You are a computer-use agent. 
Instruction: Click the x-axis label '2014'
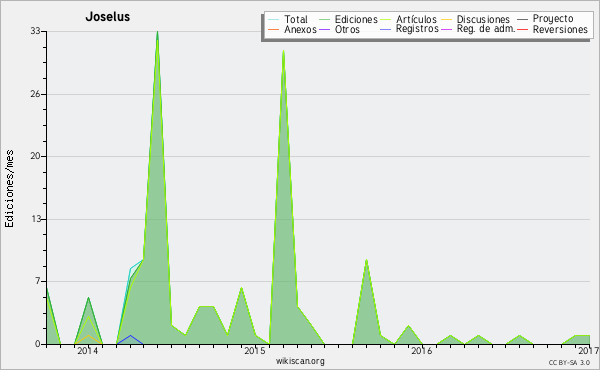[x=88, y=350]
